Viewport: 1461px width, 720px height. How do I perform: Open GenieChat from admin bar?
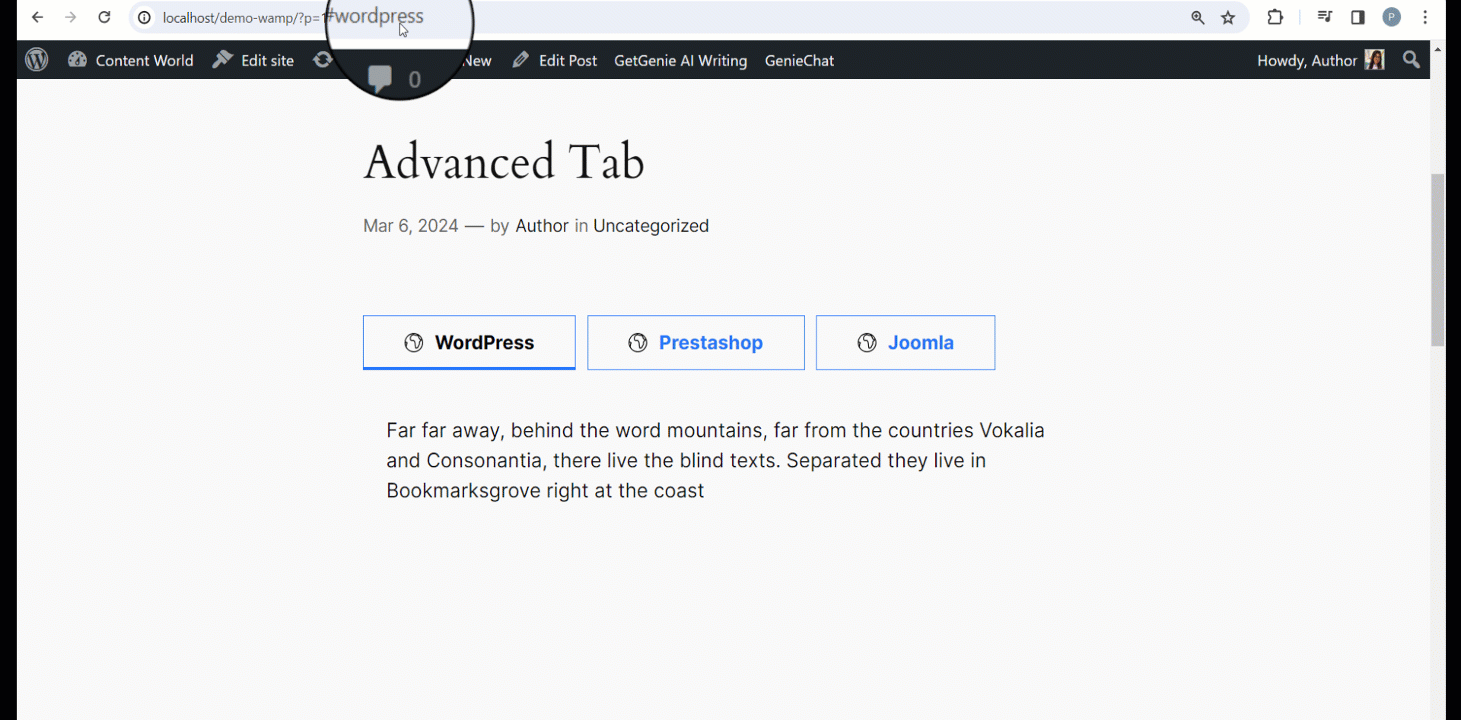point(799,60)
